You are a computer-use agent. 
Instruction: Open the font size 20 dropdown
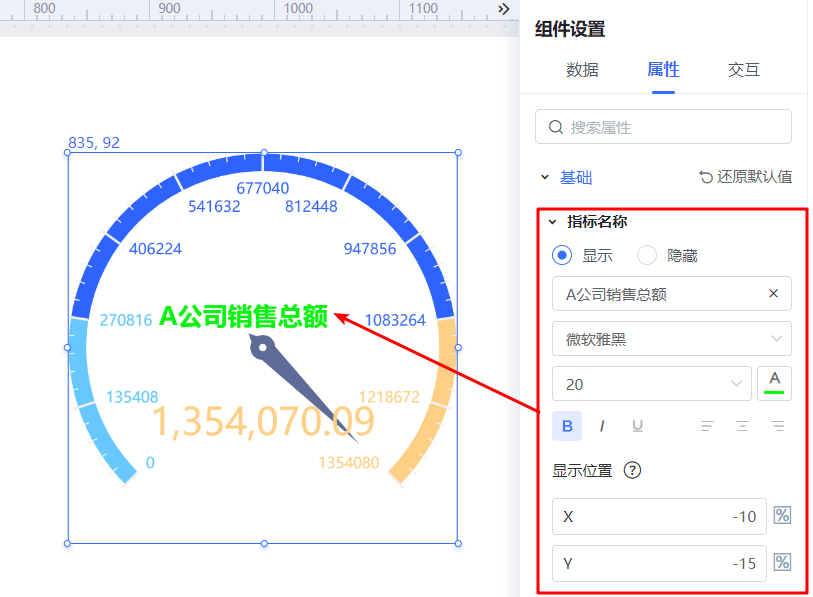click(651, 383)
